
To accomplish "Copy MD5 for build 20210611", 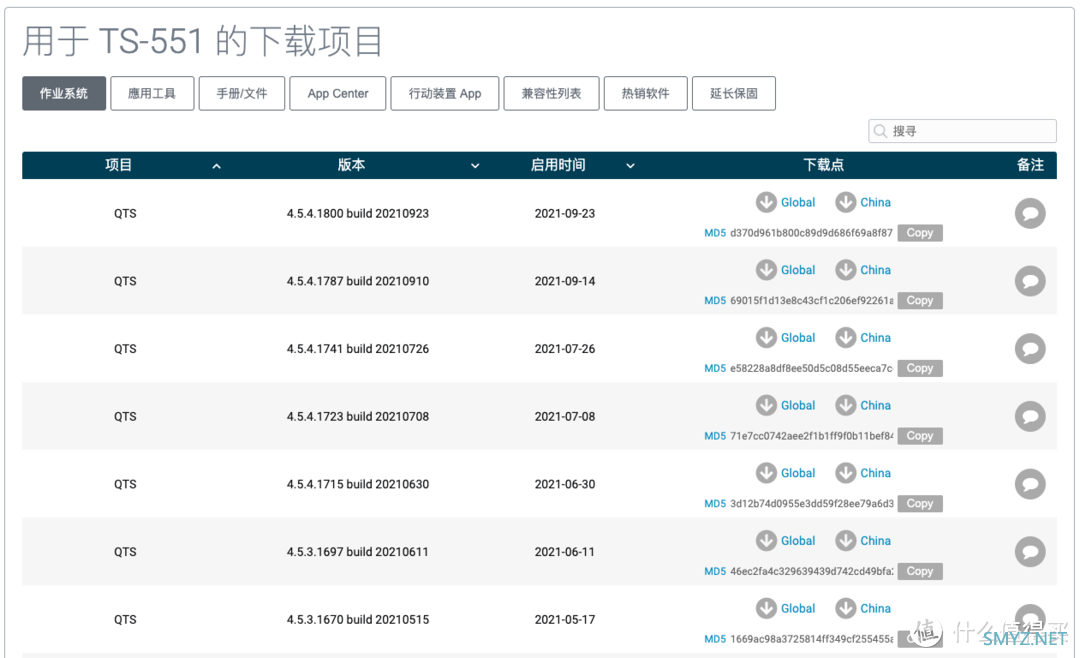I will [920, 571].
